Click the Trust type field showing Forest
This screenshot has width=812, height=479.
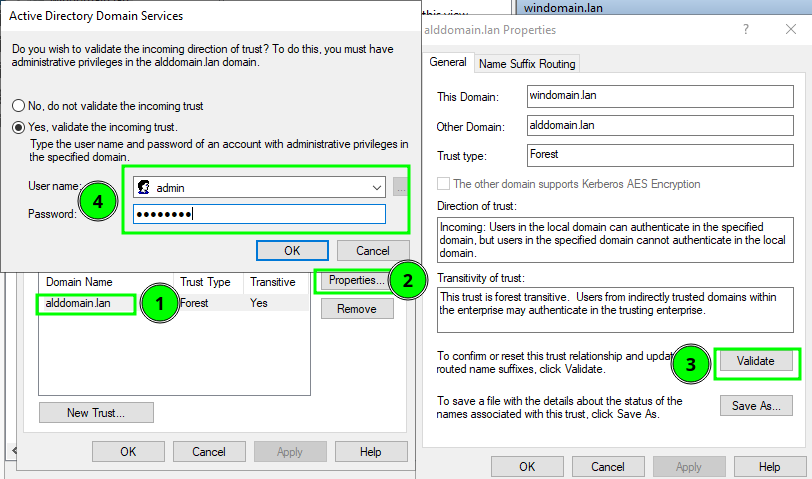tap(660, 155)
